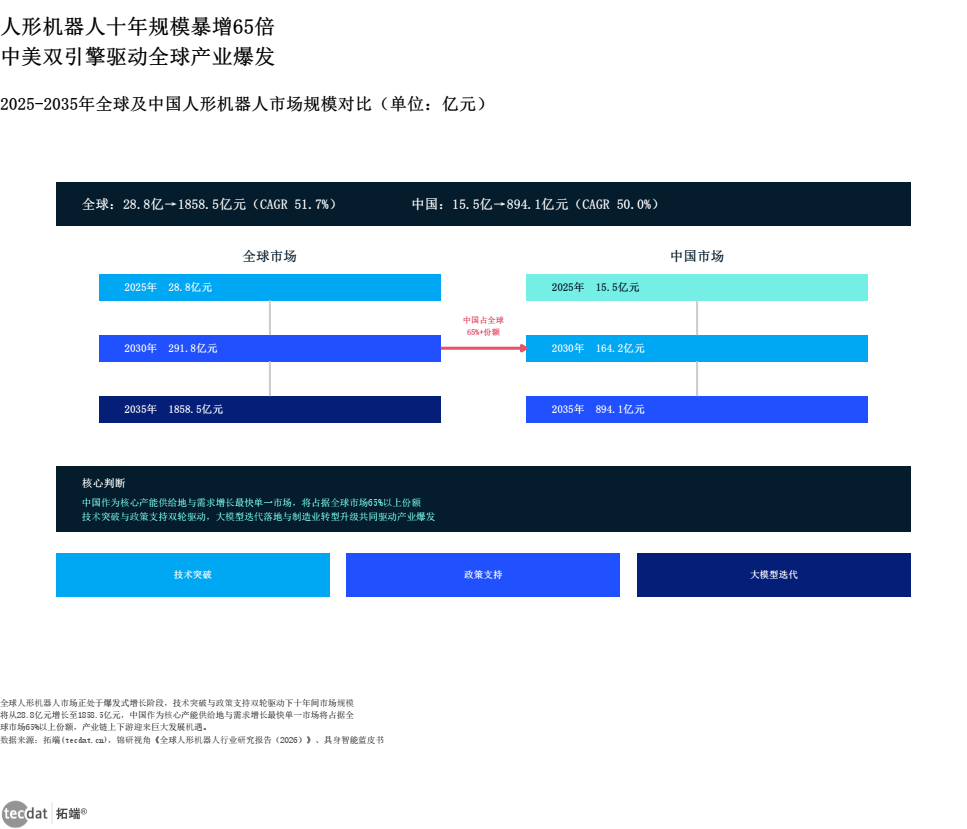Click the judgment line starting 技术突破与政策支持双轮驱动
967x829 pixels.
258,517
